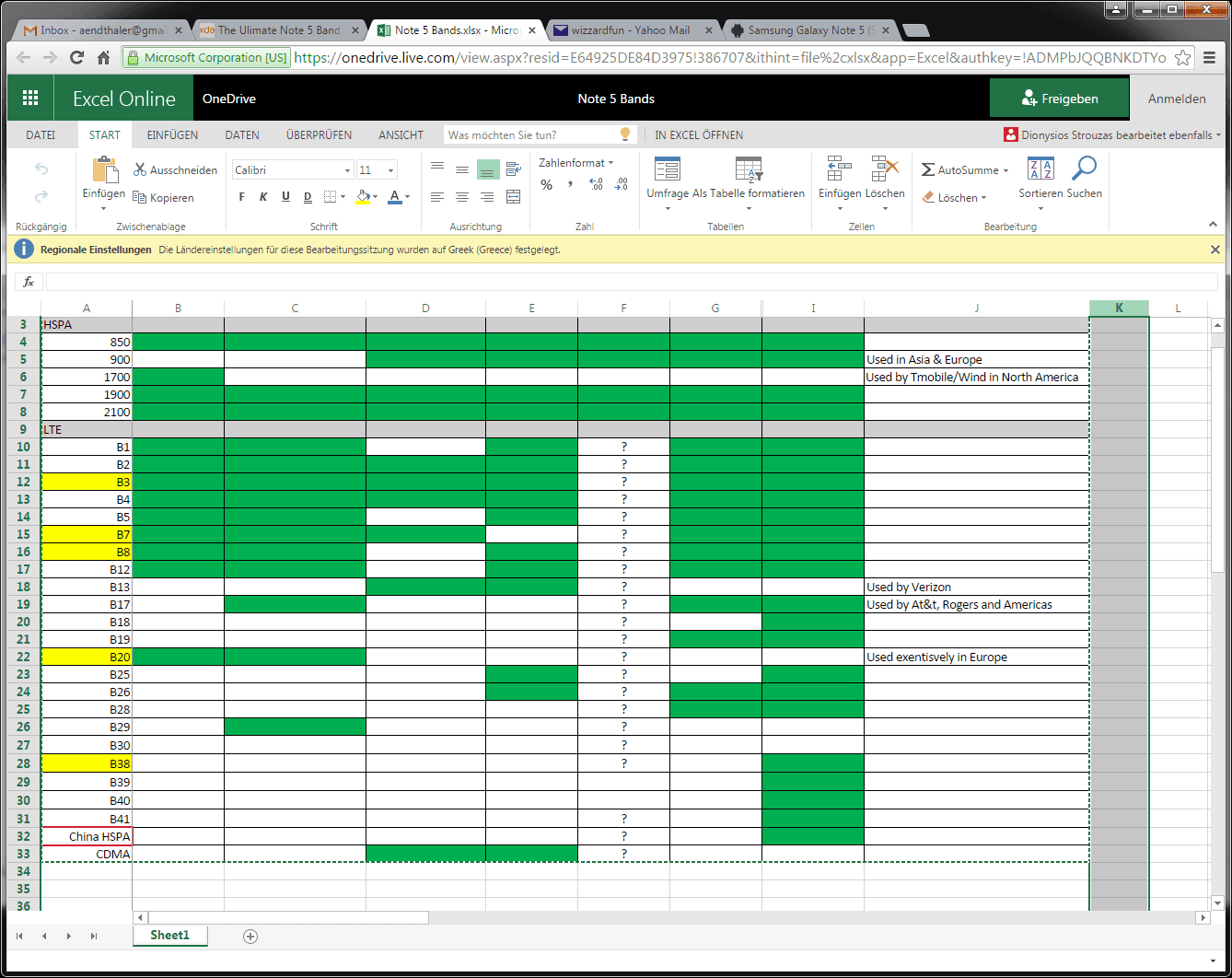Cut selection with Ausschneiden scissors

click(176, 169)
